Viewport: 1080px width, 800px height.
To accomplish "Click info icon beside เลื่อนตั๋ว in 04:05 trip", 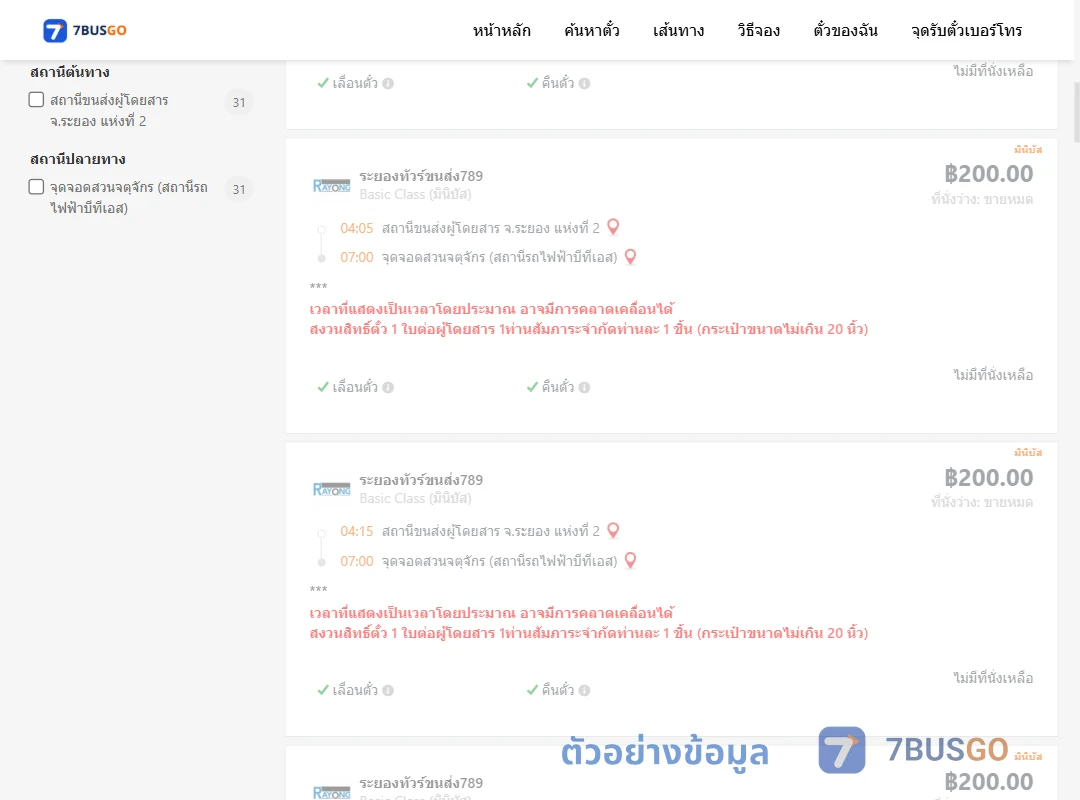I will 388,387.
